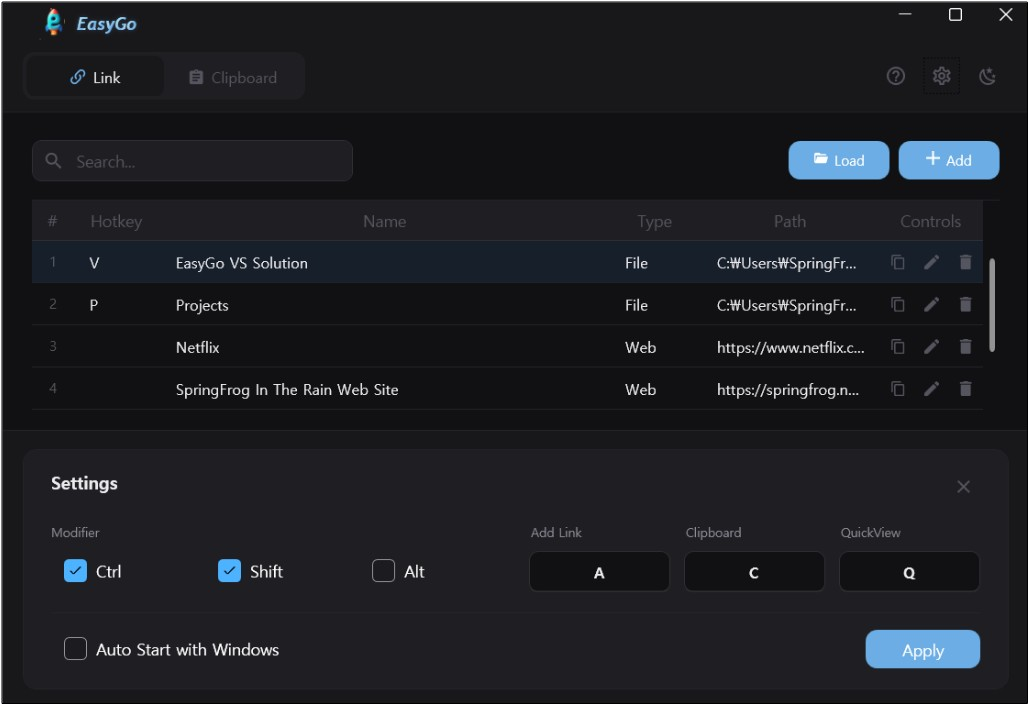The height and width of the screenshot is (704, 1028).
Task: Maximize the EasyGo window
Action: click(x=955, y=14)
